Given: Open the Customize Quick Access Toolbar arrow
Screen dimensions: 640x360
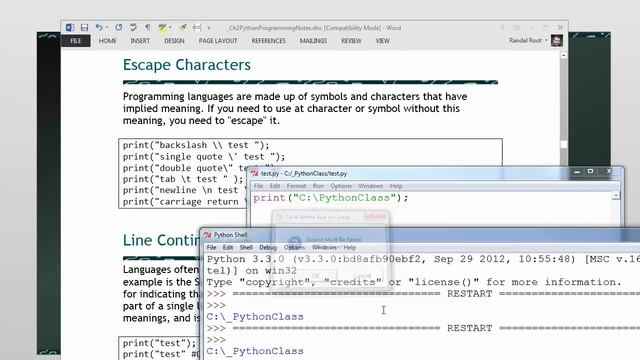Looking at the screenshot, I should 209,28.
